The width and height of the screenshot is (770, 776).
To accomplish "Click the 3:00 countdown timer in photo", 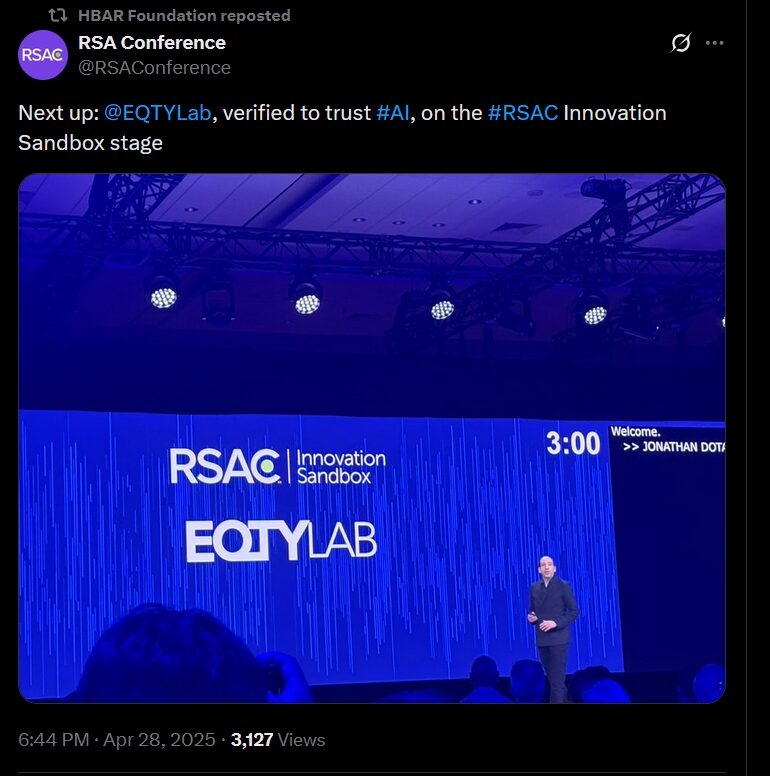I will pyautogui.click(x=573, y=443).
